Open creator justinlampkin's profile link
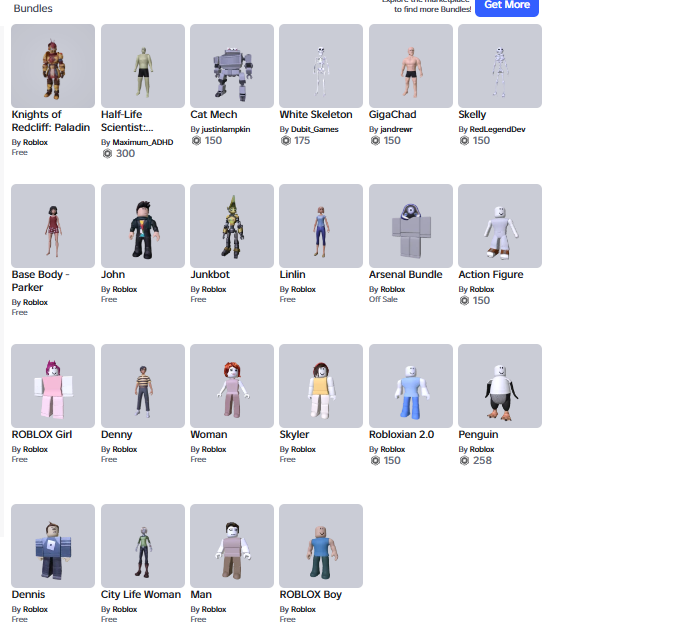 pos(226,130)
